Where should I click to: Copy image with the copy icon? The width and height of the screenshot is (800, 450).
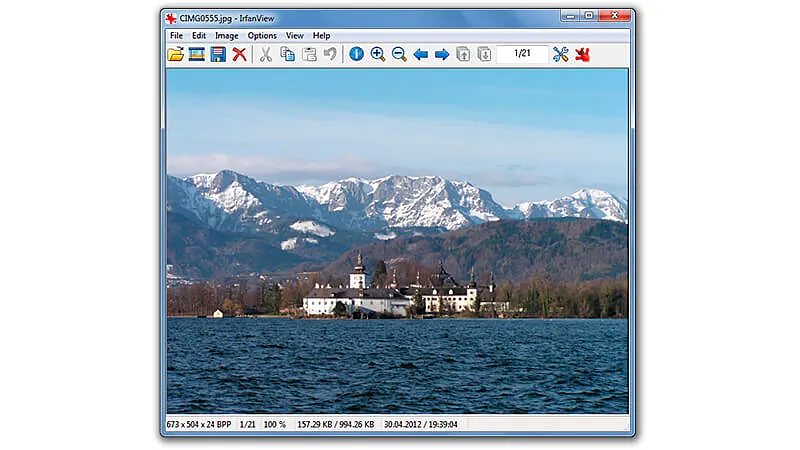287,54
